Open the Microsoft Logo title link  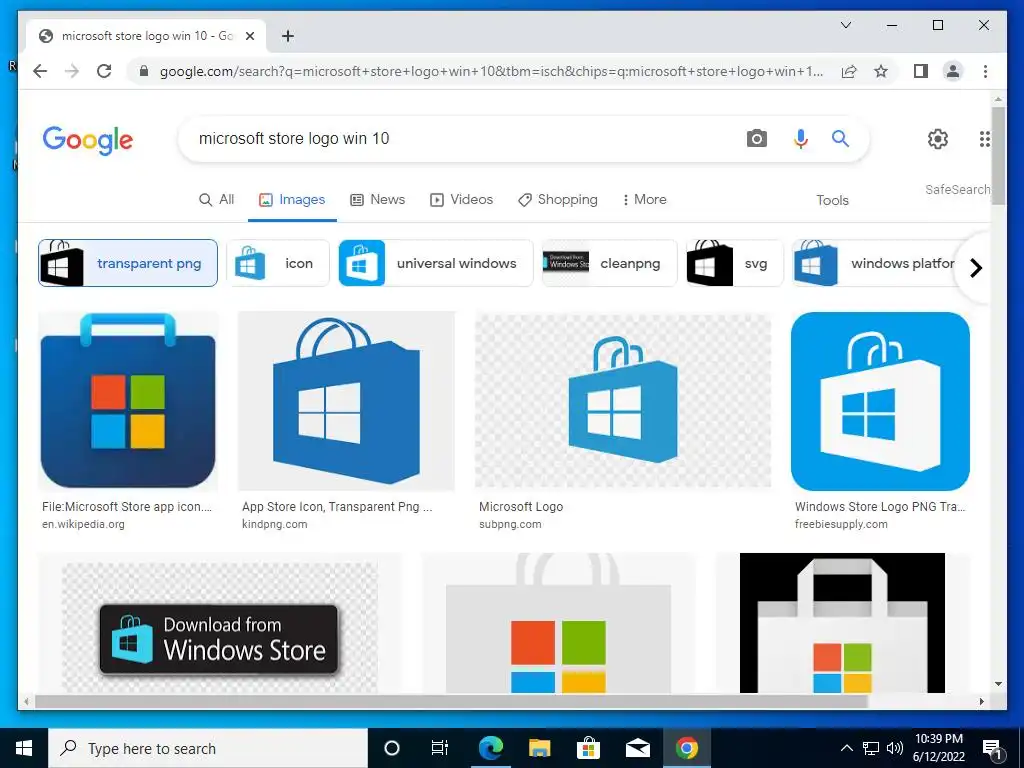pos(520,507)
